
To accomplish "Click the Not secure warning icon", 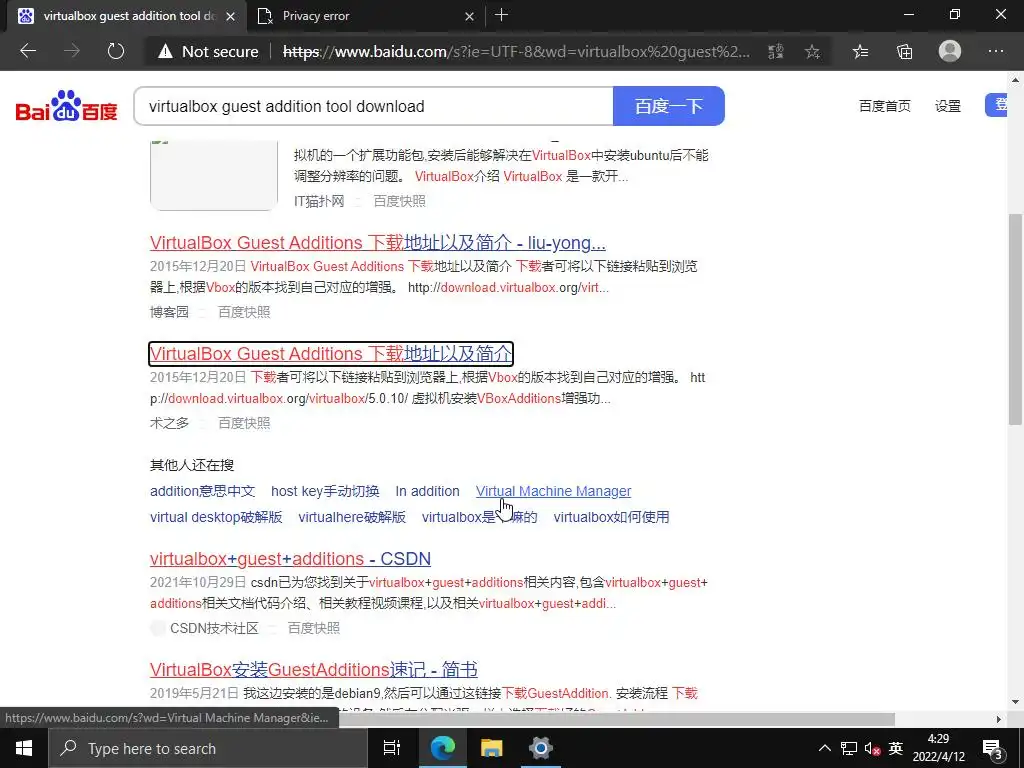I will click(x=165, y=52).
